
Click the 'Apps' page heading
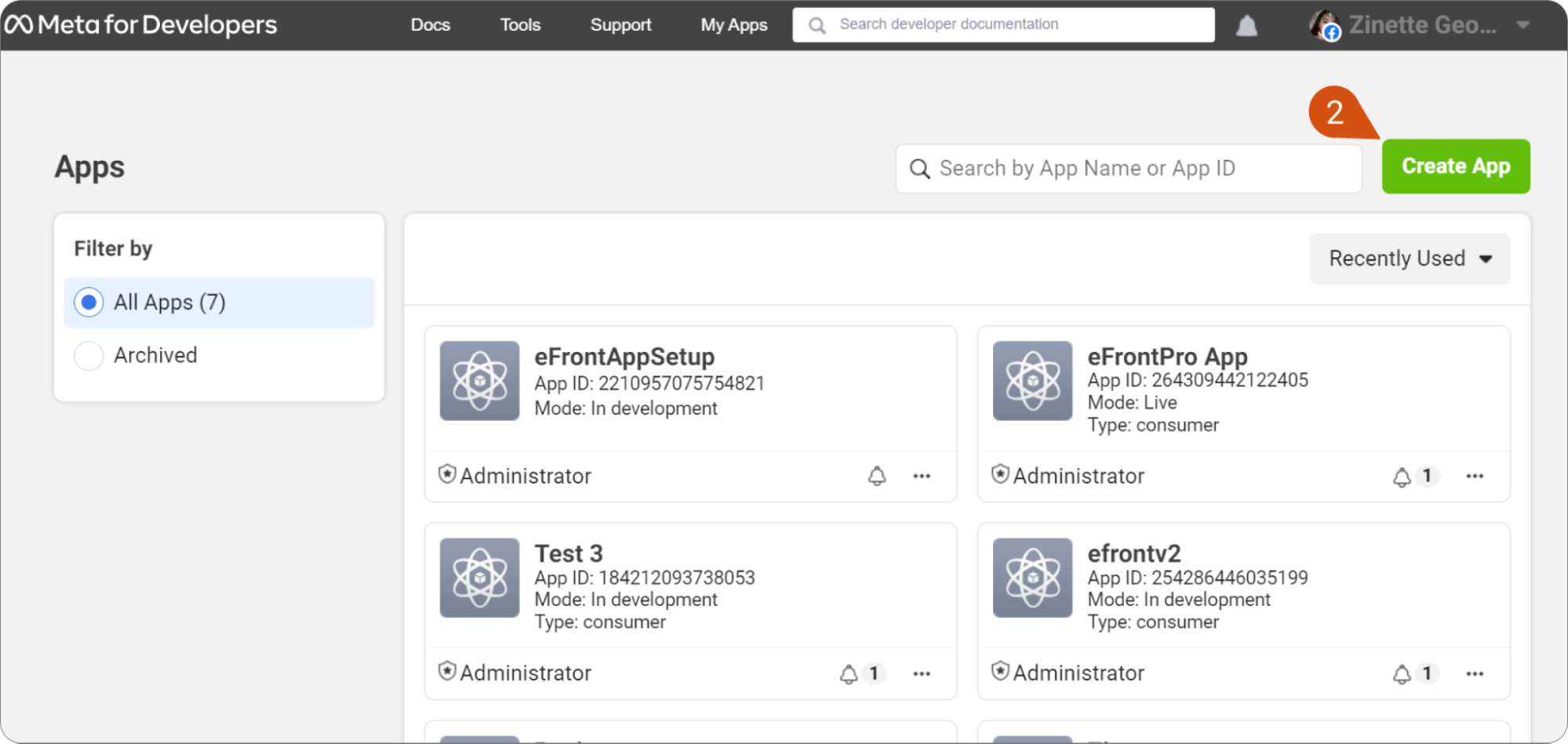[x=89, y=168]
